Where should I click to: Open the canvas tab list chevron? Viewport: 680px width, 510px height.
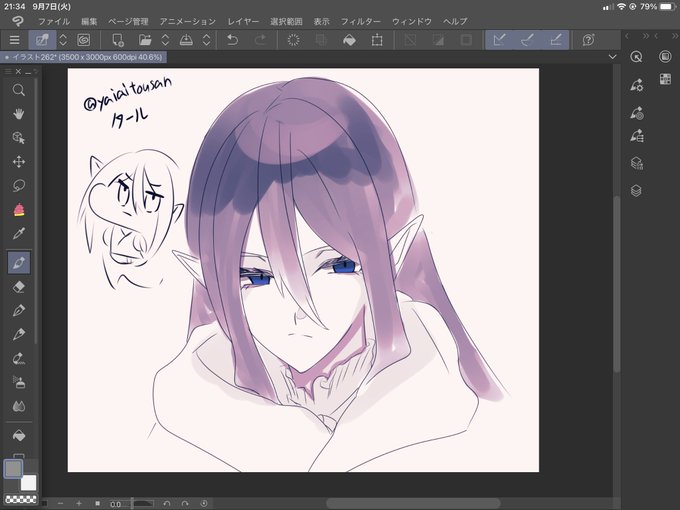(x=612, y=57)
